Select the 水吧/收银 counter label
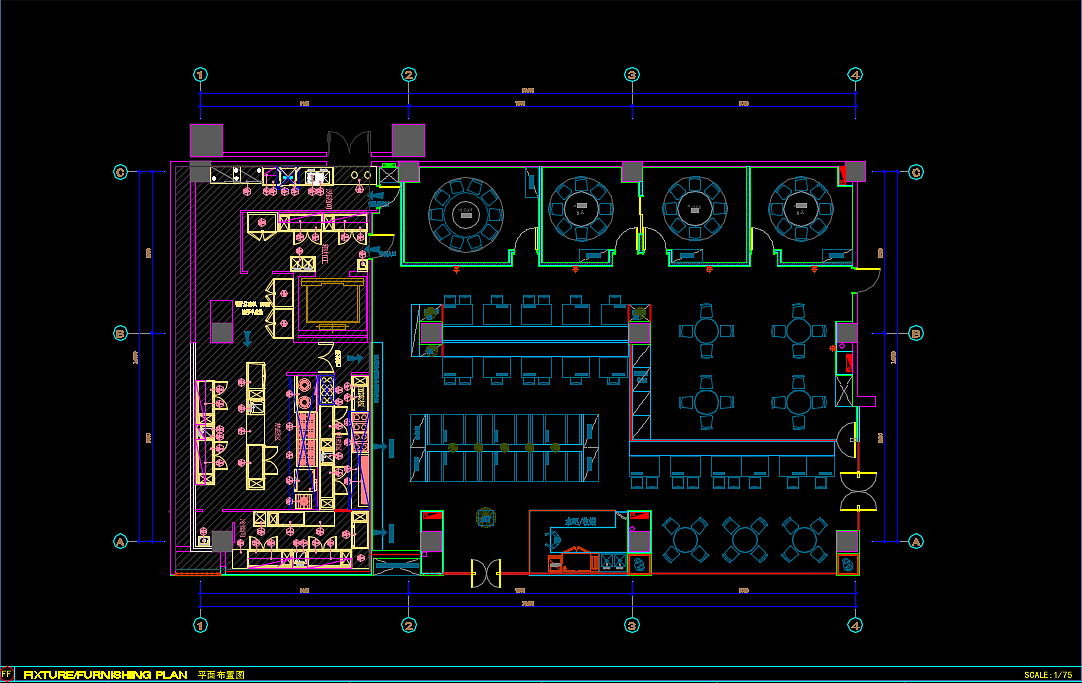 (580, 522)
